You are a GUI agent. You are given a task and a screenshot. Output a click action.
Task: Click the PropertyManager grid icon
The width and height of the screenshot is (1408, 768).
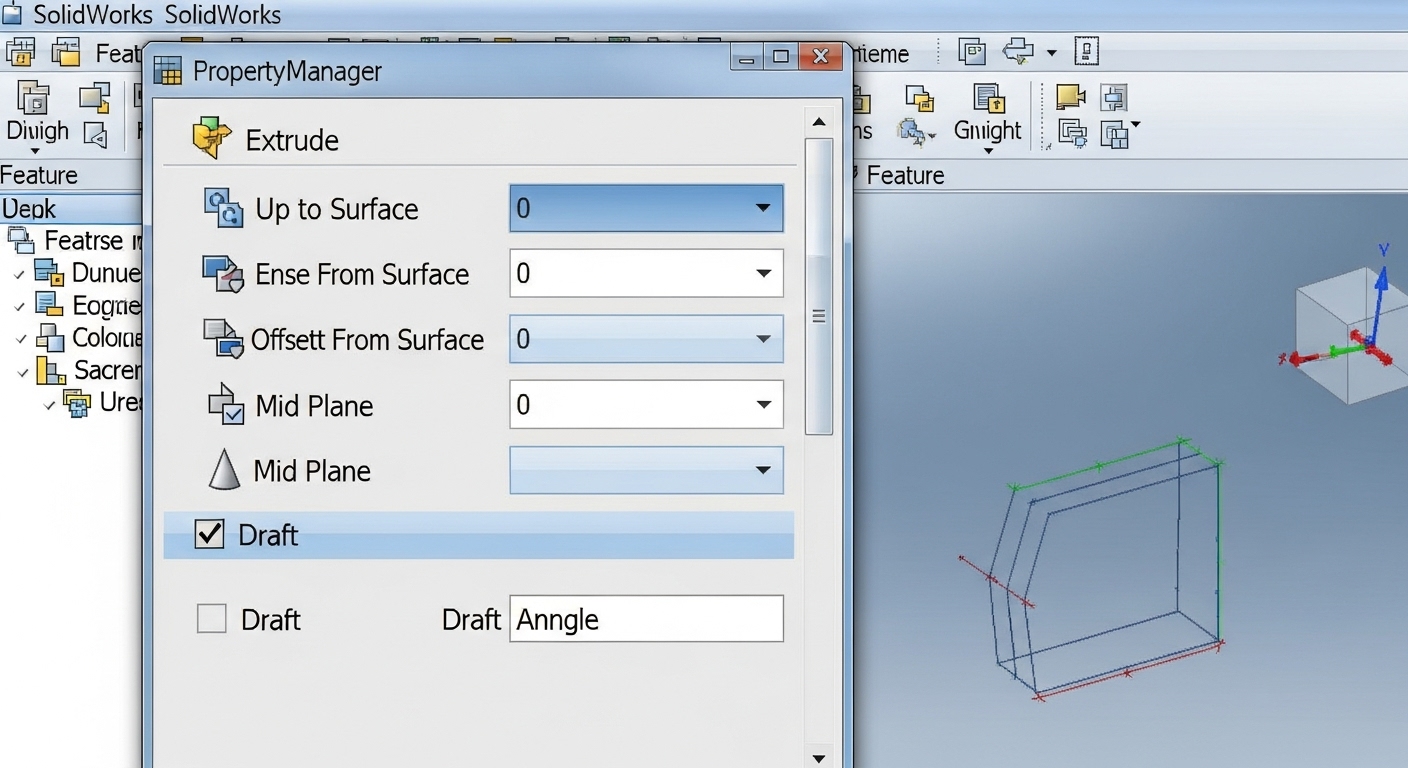pos(168,71)
